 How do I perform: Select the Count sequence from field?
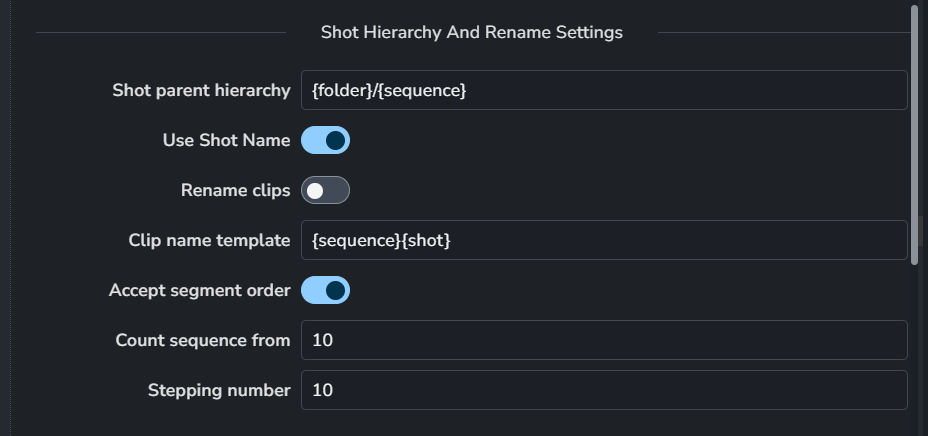pos(604,340)
